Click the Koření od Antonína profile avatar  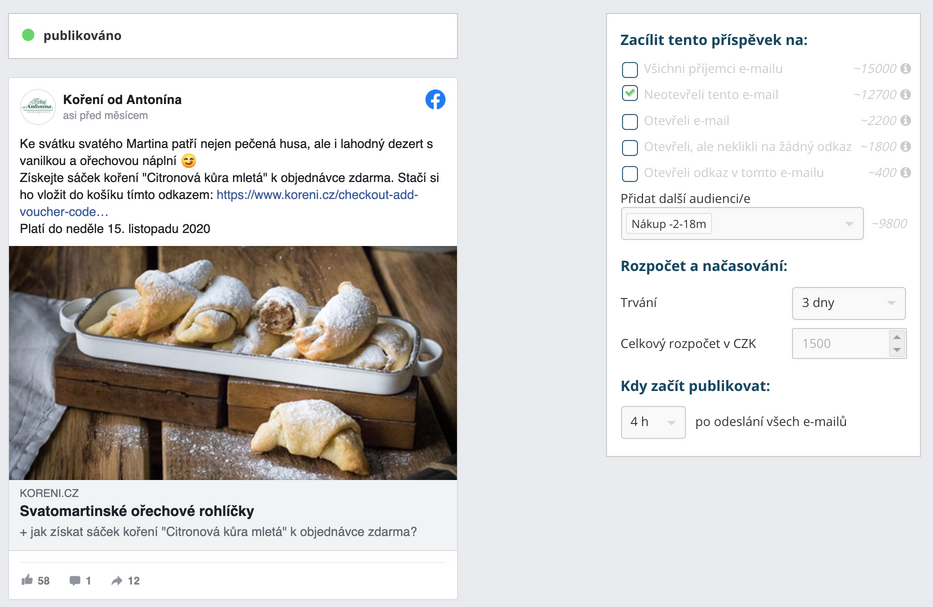pyautogui.click(x=38, y=106)
